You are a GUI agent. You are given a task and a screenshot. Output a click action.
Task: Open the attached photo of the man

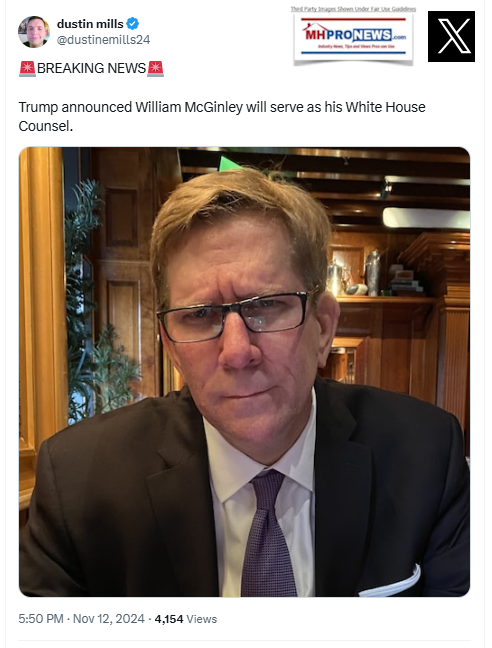tap(245, 372)
